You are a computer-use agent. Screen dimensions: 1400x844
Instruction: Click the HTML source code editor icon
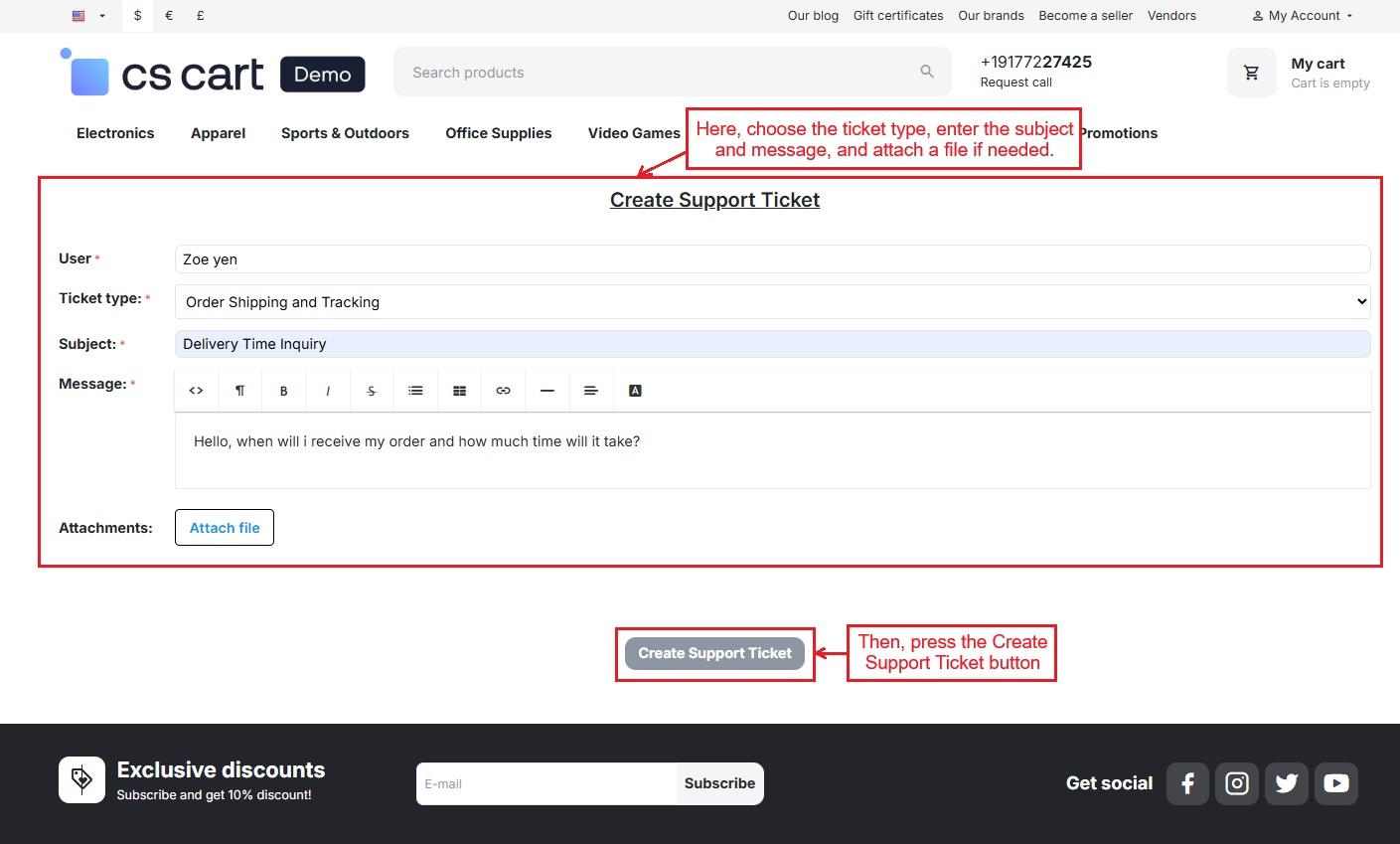[x=196, y=391]
